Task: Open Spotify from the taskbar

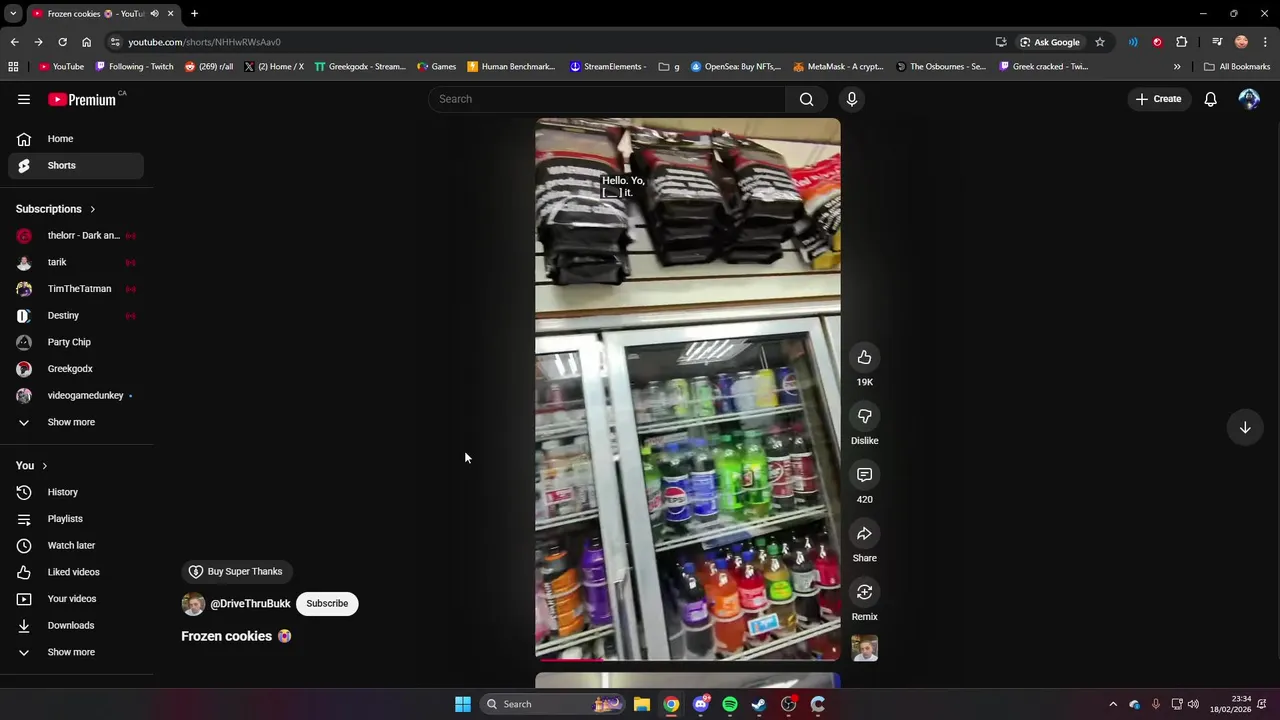Action: tap(730, 704)
